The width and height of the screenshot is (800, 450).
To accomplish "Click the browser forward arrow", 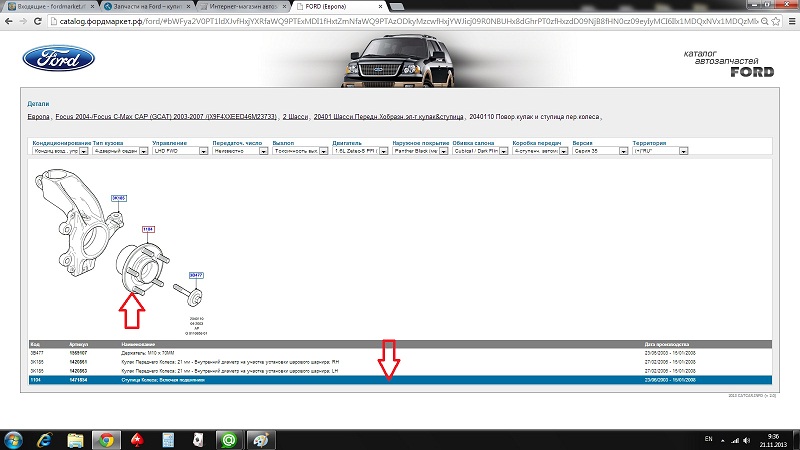I will 23,21.
